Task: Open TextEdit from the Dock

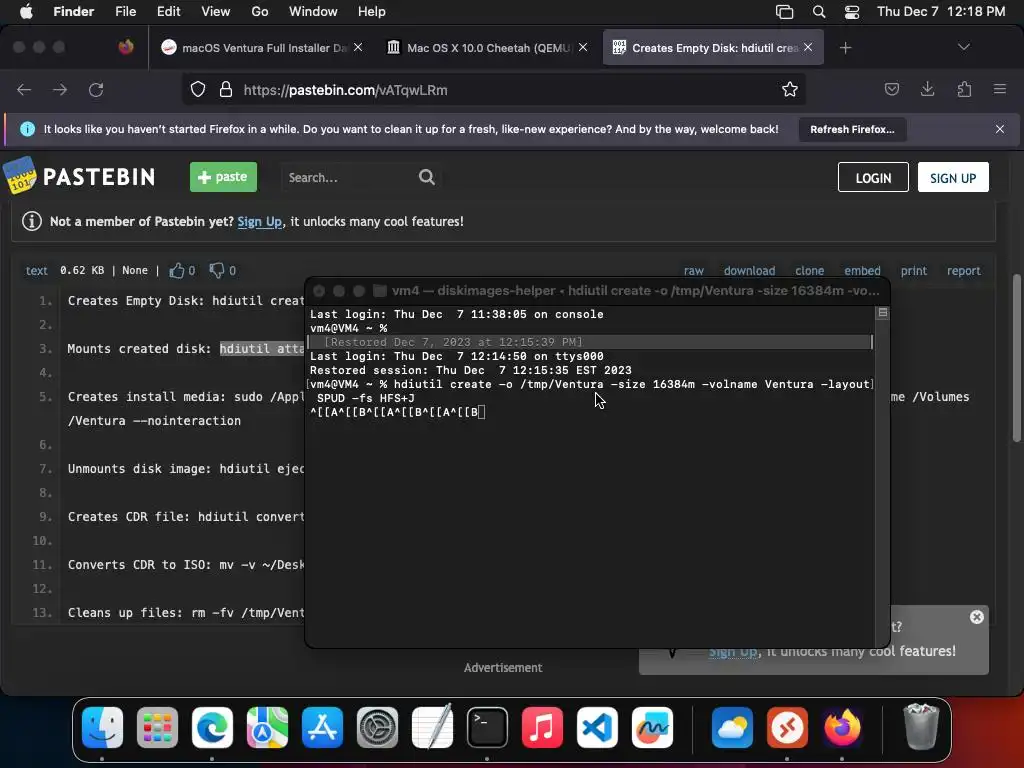Action: point(432,726)
